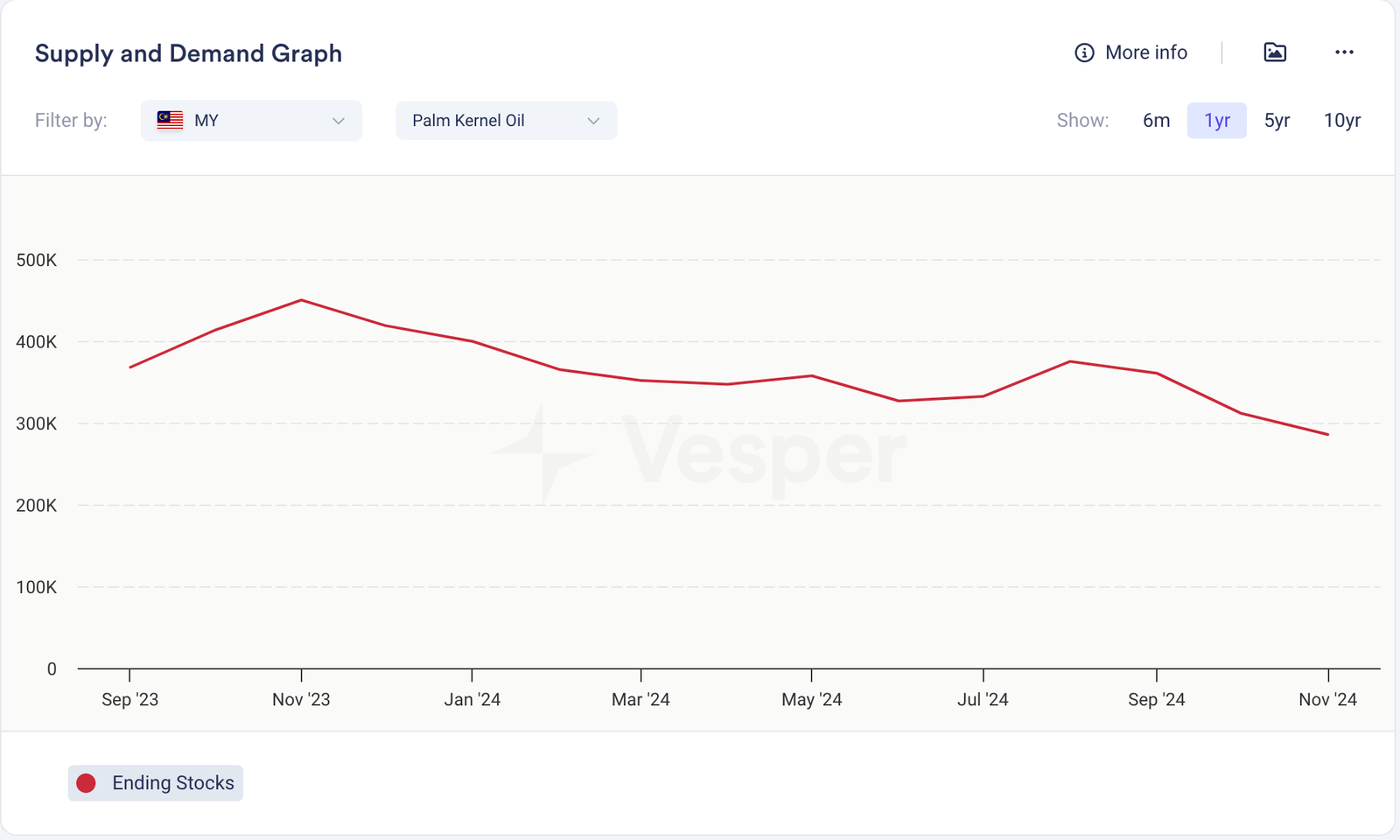Open the three-dot options menu

coord(1344,52)
